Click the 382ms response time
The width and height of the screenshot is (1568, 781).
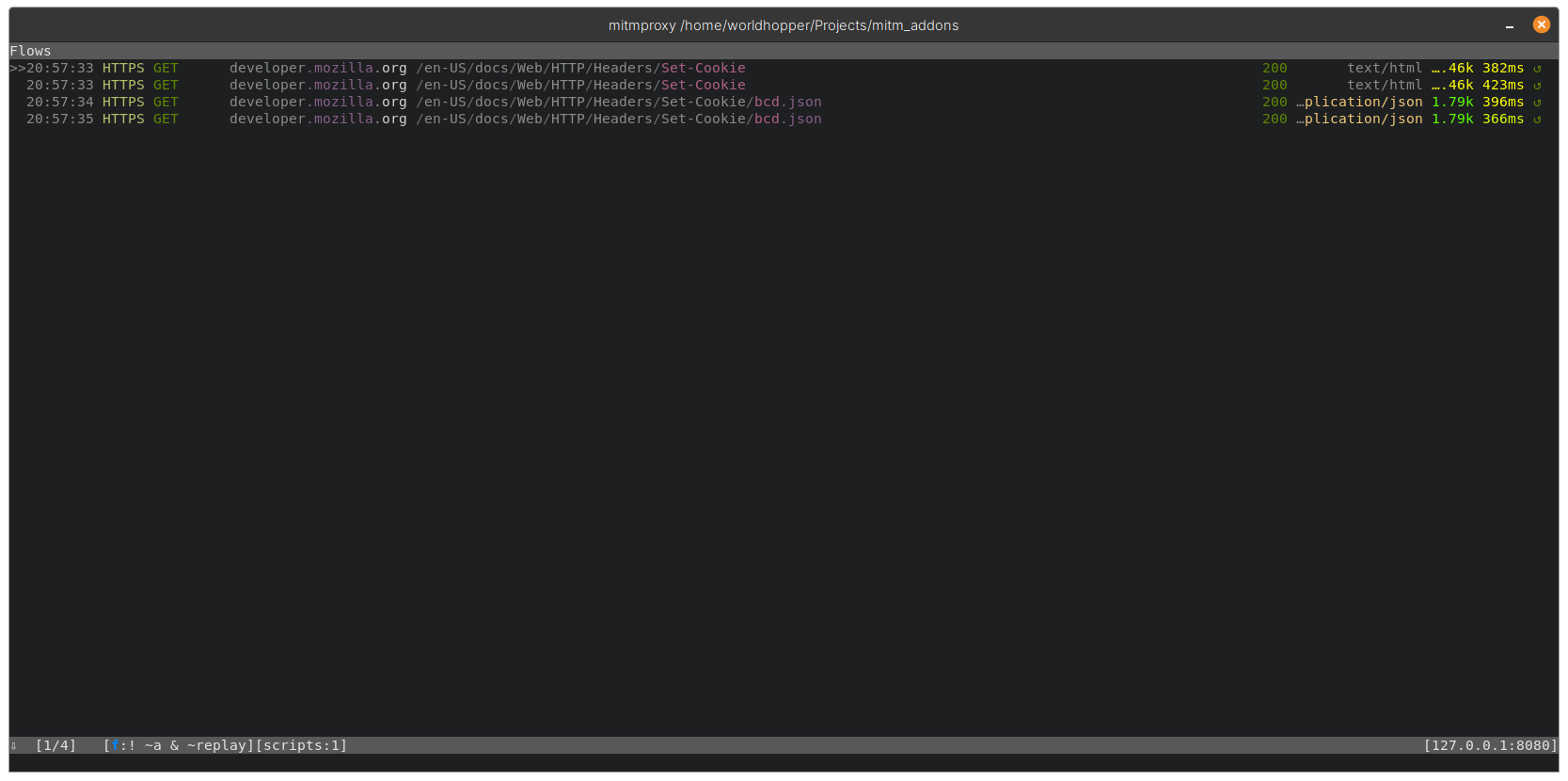(x=1503, y=68)
